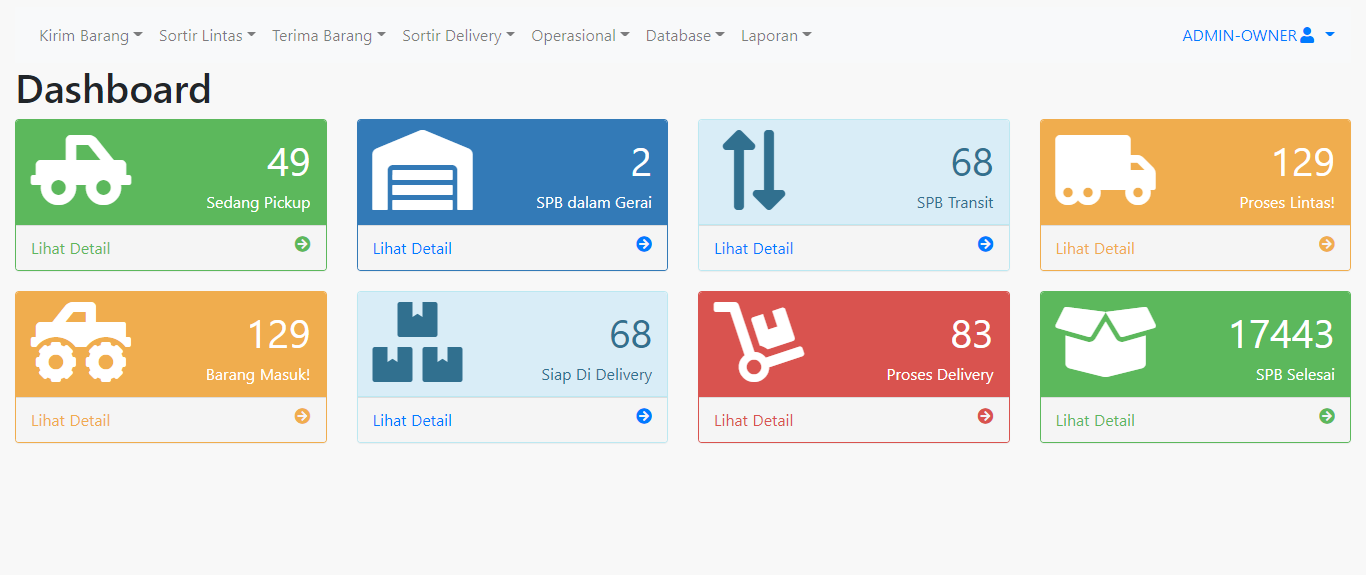Open the Operasional menu
The height and width of the screenshot is (575, 1366).
580,36
